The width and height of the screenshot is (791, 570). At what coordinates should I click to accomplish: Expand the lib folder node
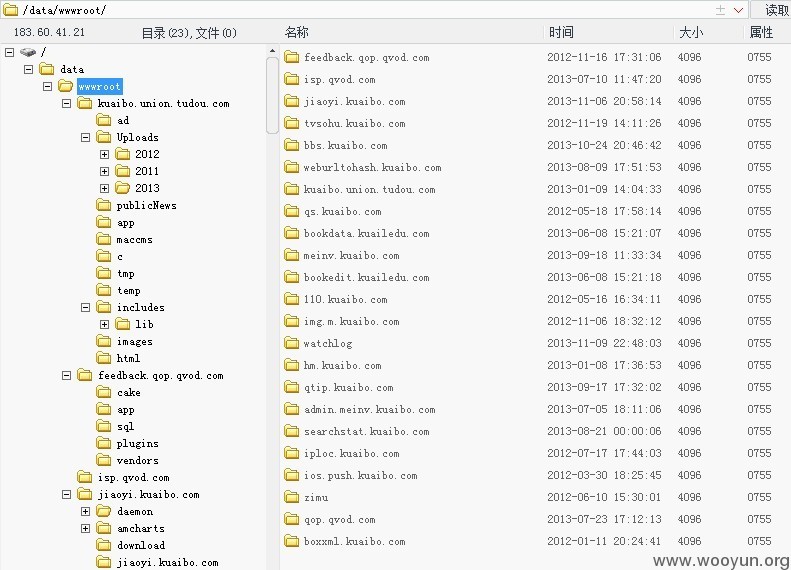click(x=104, y=324)
